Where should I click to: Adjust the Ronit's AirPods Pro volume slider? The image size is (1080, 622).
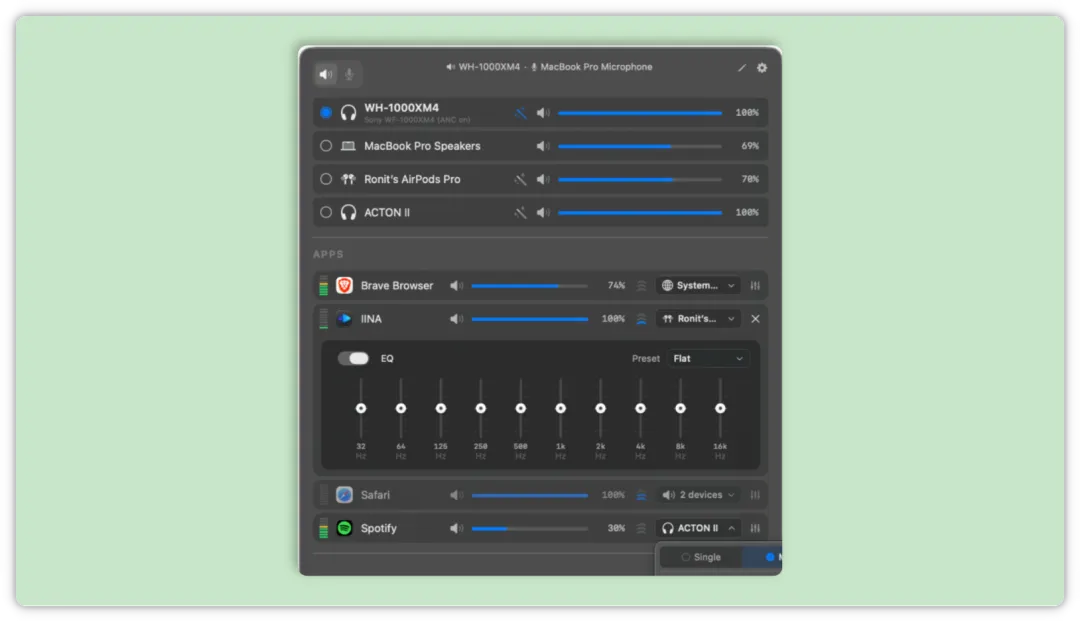click(x=640, y=179)
